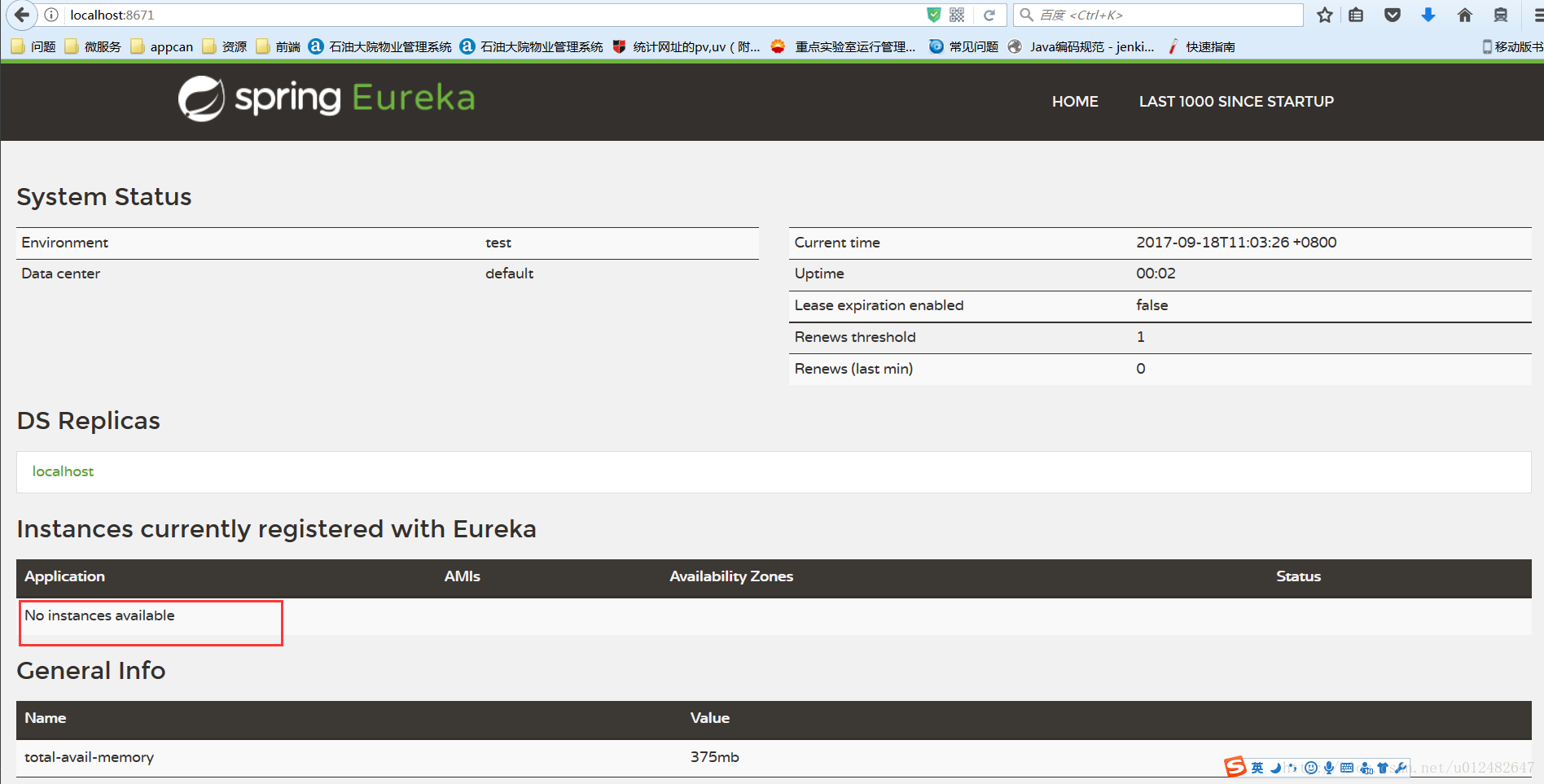Click the site information icon in address bar

point(51,15)
